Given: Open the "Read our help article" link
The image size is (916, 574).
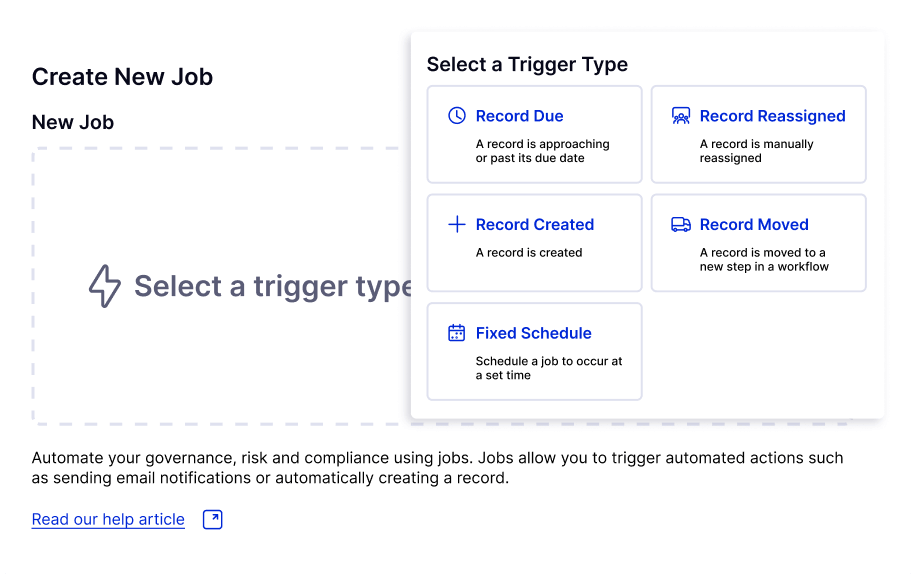Looking at the screenshot, I should [108, 519].
